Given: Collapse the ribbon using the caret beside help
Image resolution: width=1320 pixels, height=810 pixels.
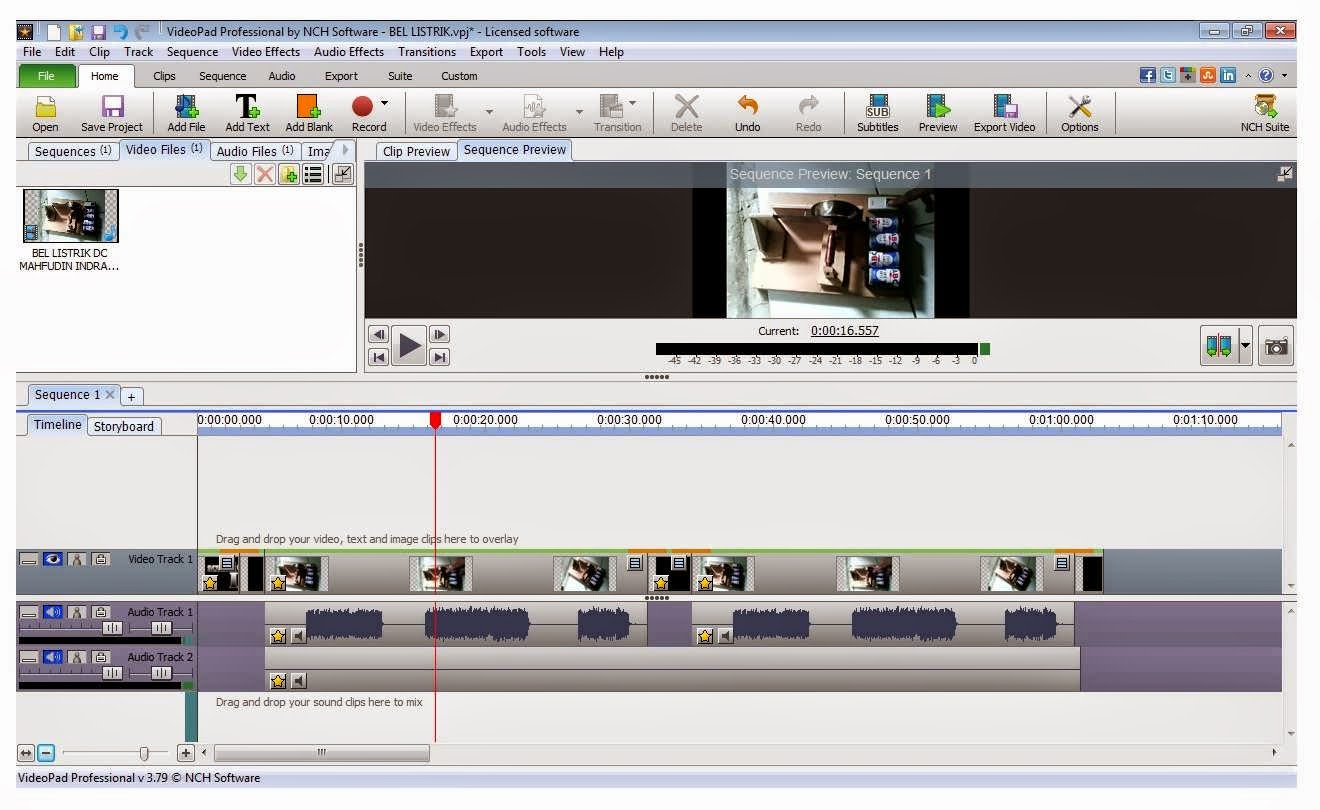Looking at the screenshot, I should coord(1248,75).
